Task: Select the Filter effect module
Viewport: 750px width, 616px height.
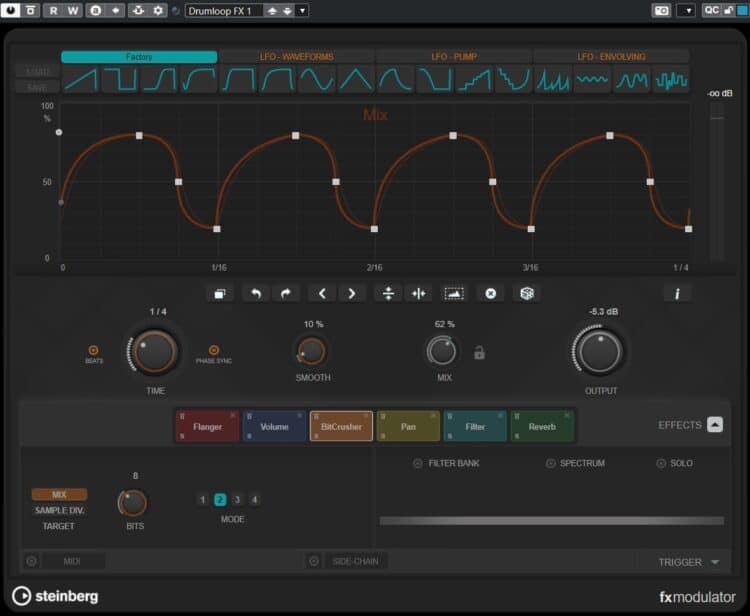Action: click(475, 426)
